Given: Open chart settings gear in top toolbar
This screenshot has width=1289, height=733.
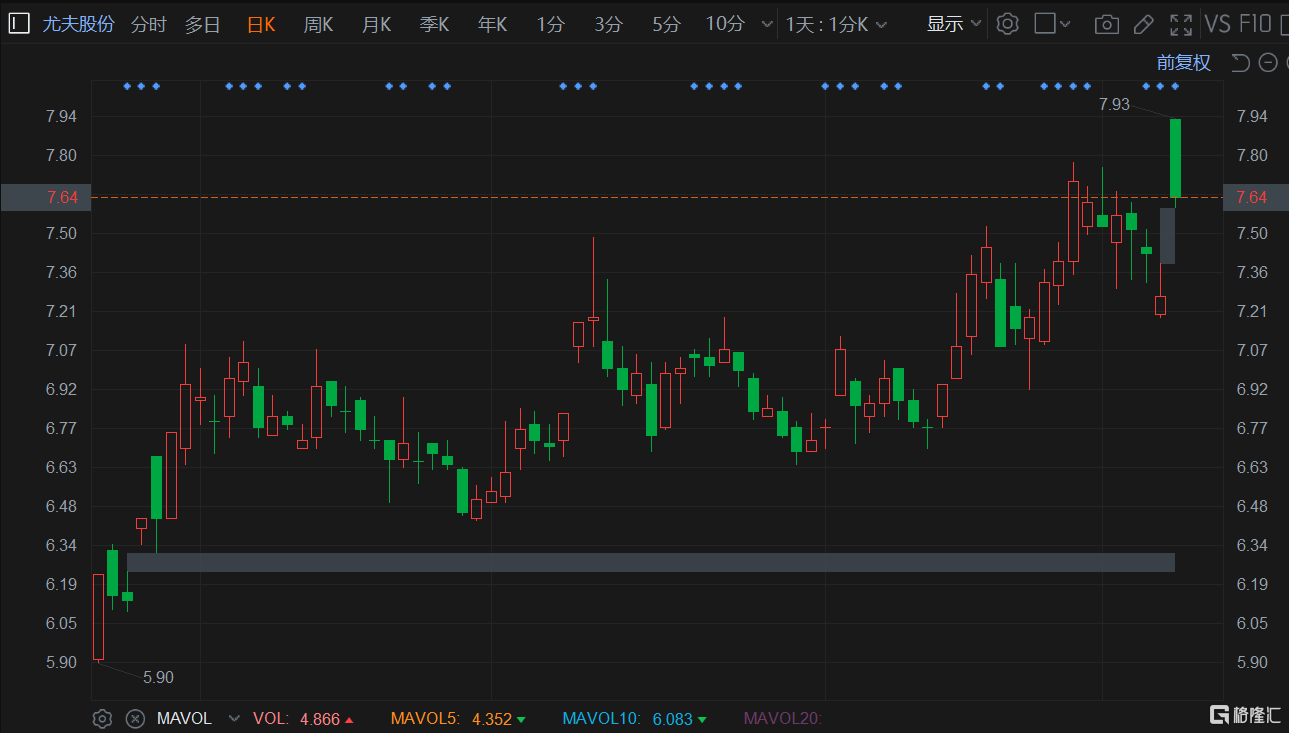Looking at the screenshot, I should (1008, 24).
